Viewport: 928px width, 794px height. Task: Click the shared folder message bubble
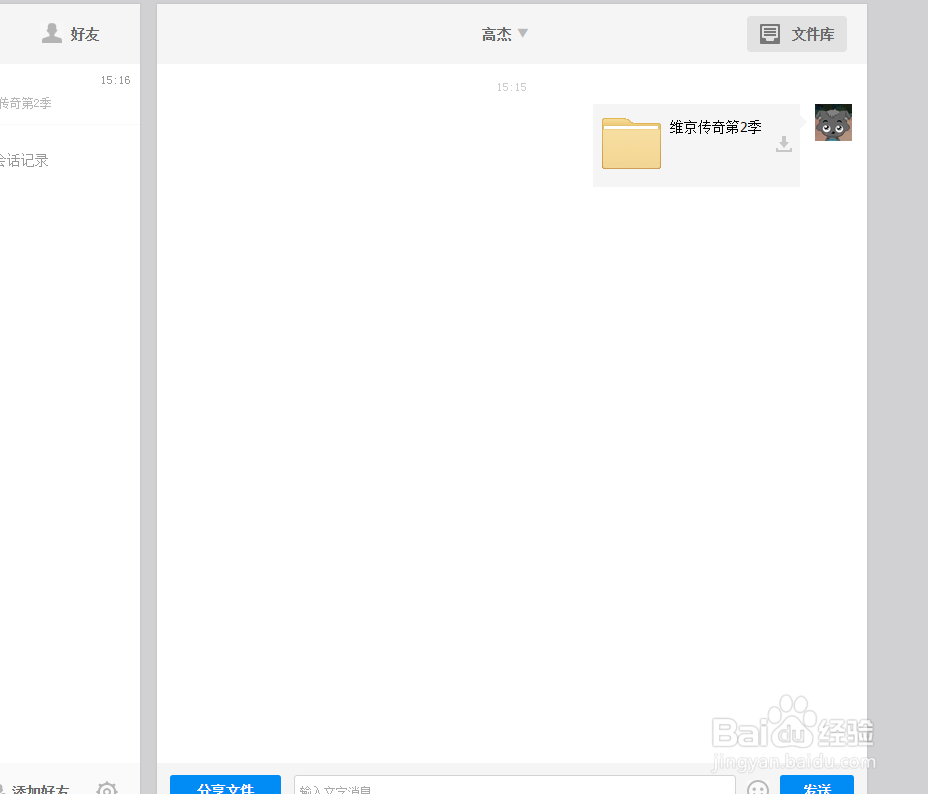pos(696,145)
